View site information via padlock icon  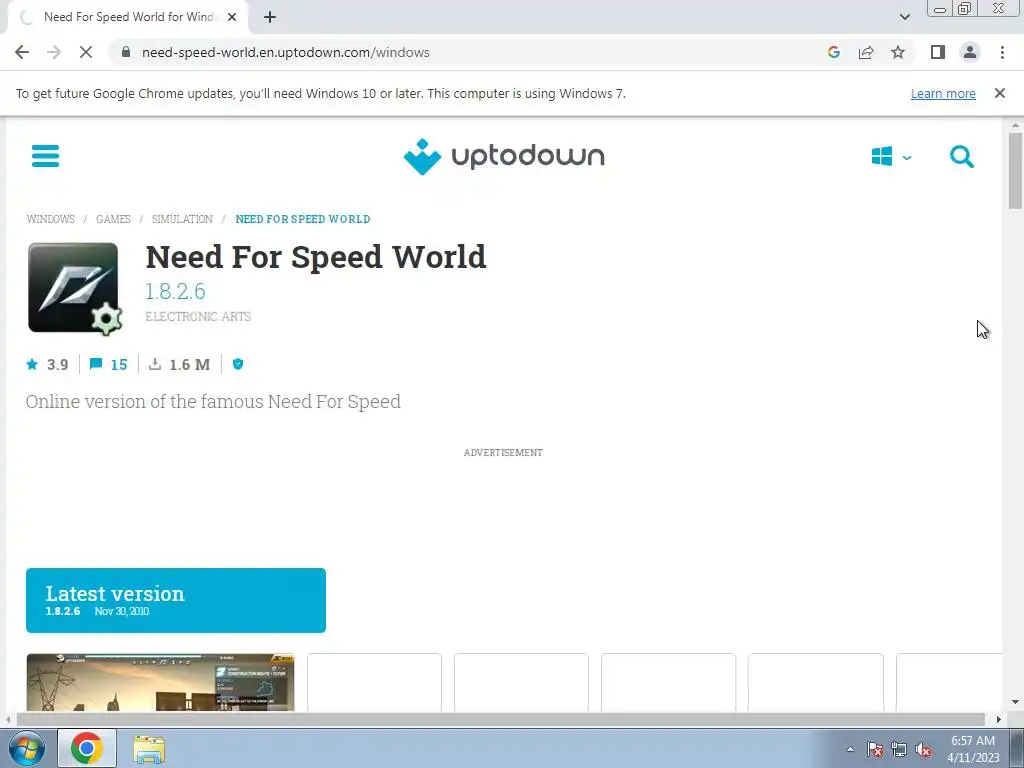126,52
